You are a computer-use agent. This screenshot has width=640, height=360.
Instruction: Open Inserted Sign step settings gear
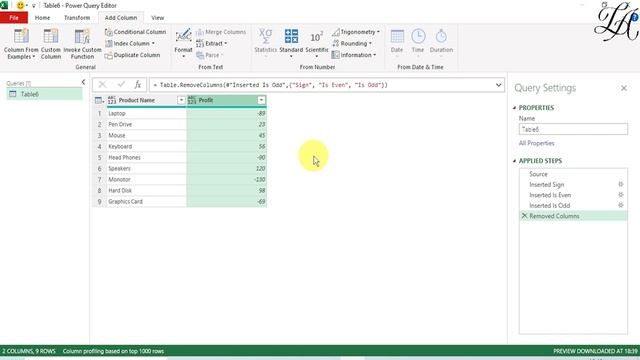click(620, 184)
